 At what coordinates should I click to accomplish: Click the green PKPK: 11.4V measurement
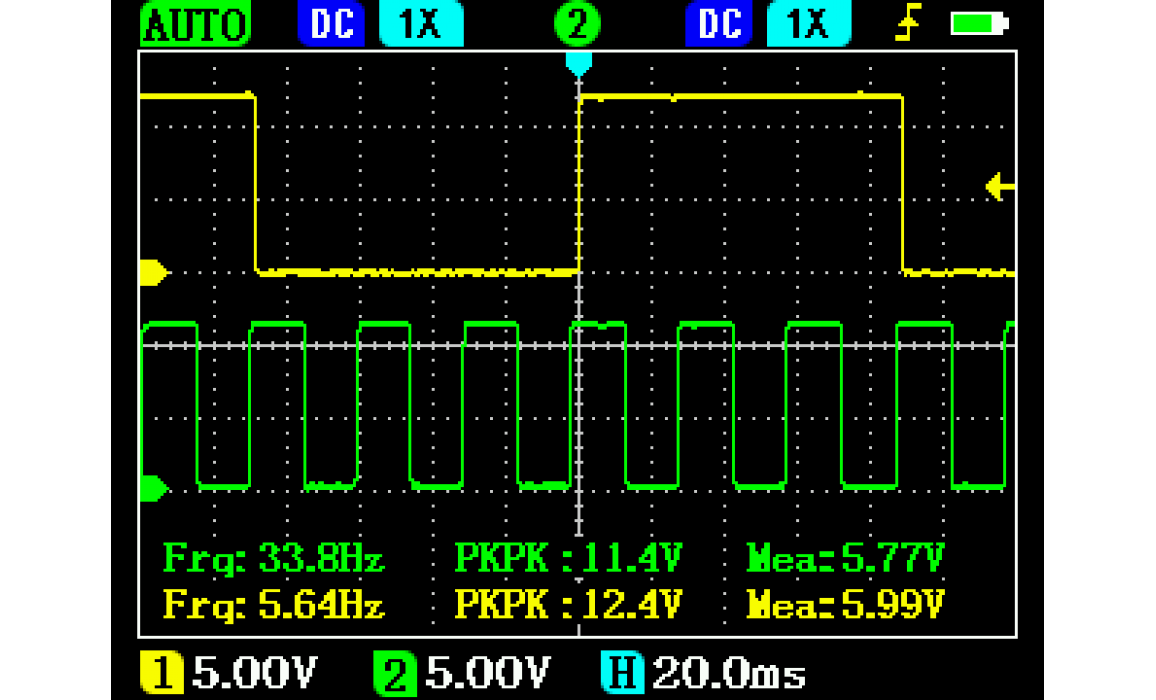pyautogui.click(x=568, y=558)
